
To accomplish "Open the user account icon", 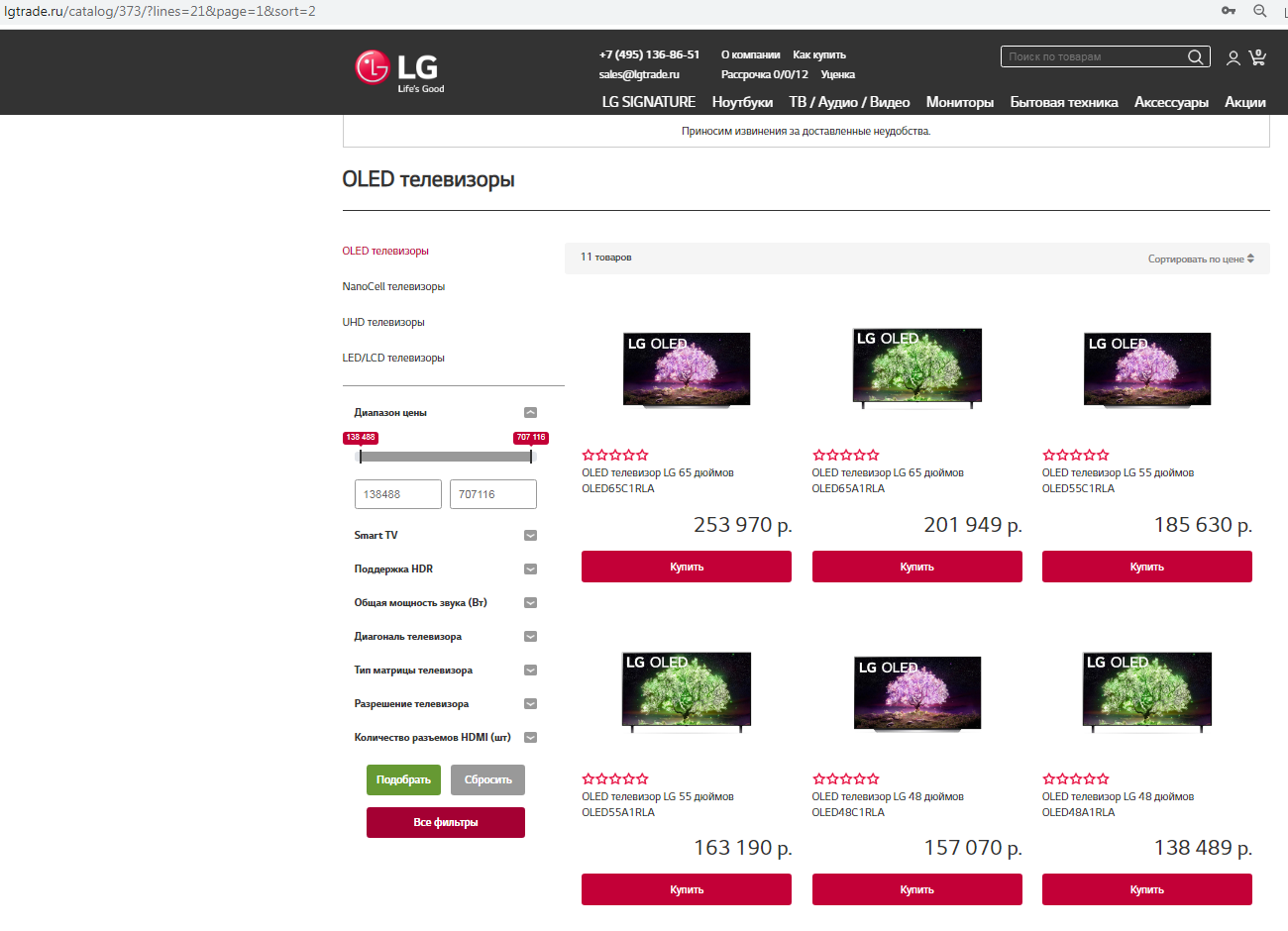I will (1233, 58).
